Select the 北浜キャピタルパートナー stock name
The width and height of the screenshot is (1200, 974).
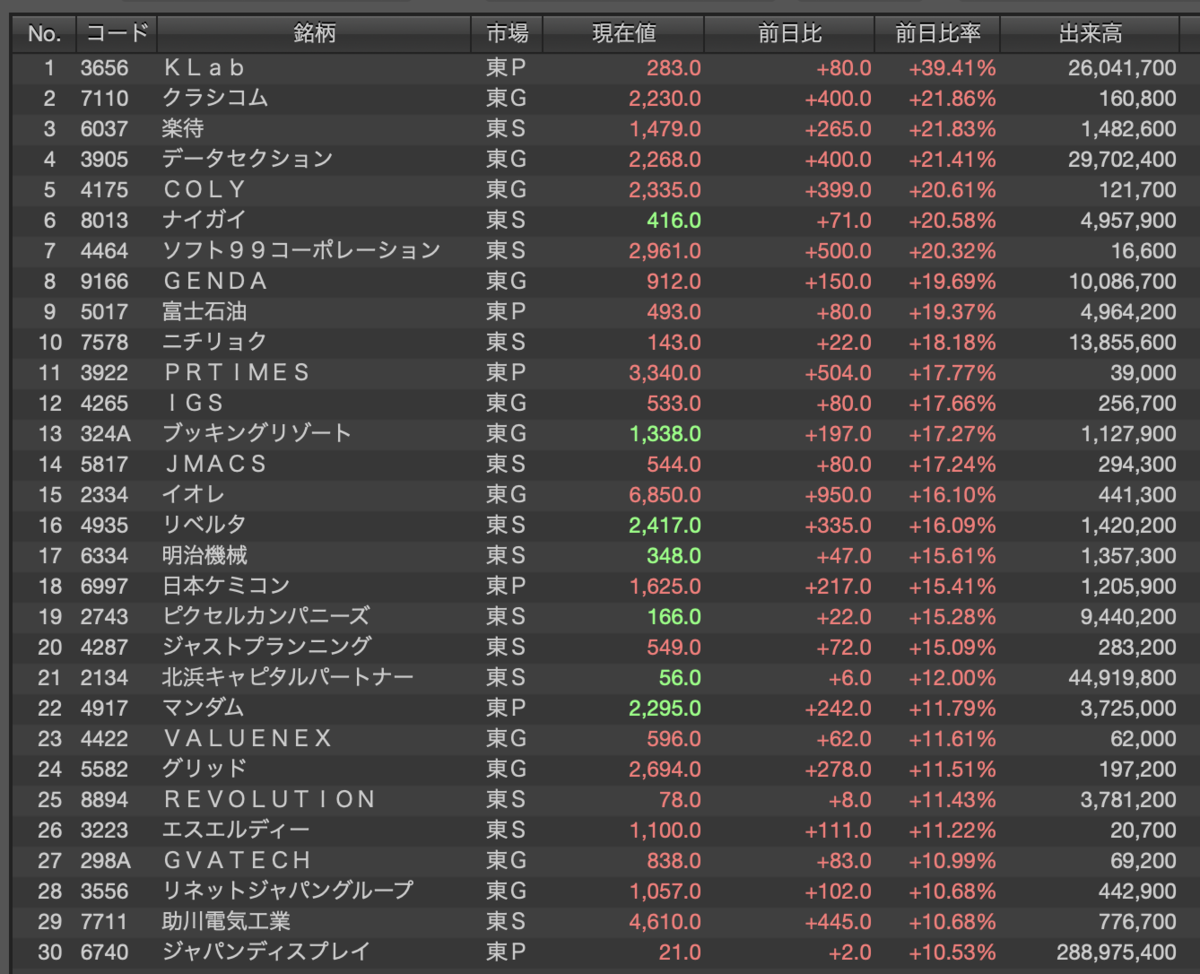point(288,678)
